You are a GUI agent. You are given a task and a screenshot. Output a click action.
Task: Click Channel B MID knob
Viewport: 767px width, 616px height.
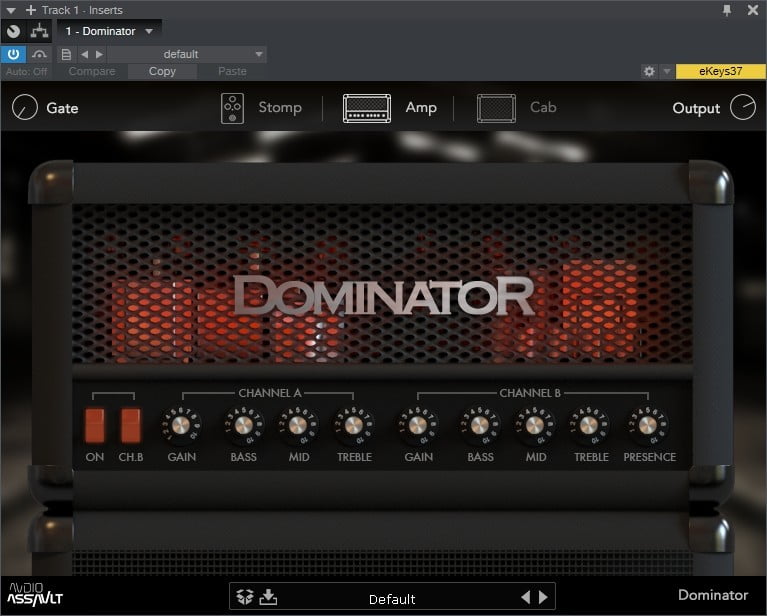click(x=535, y=425)
